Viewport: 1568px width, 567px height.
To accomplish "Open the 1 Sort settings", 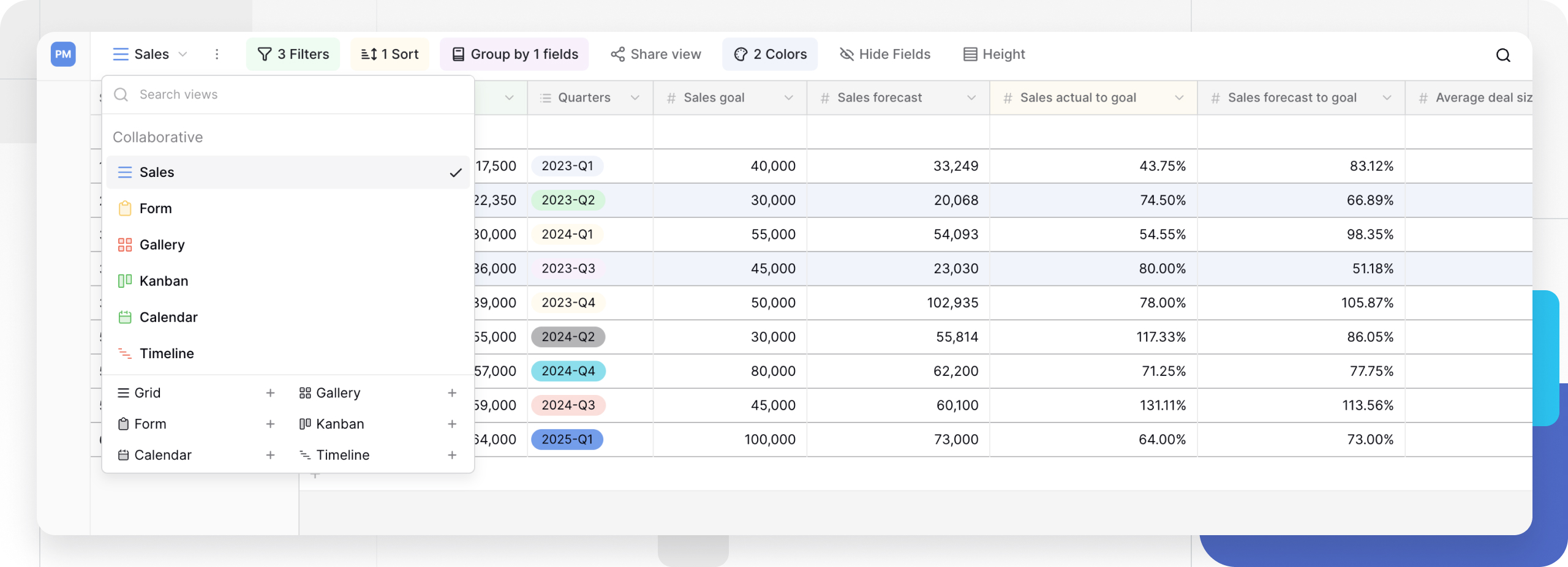I will pyautogui.click(x=390, y=54).
